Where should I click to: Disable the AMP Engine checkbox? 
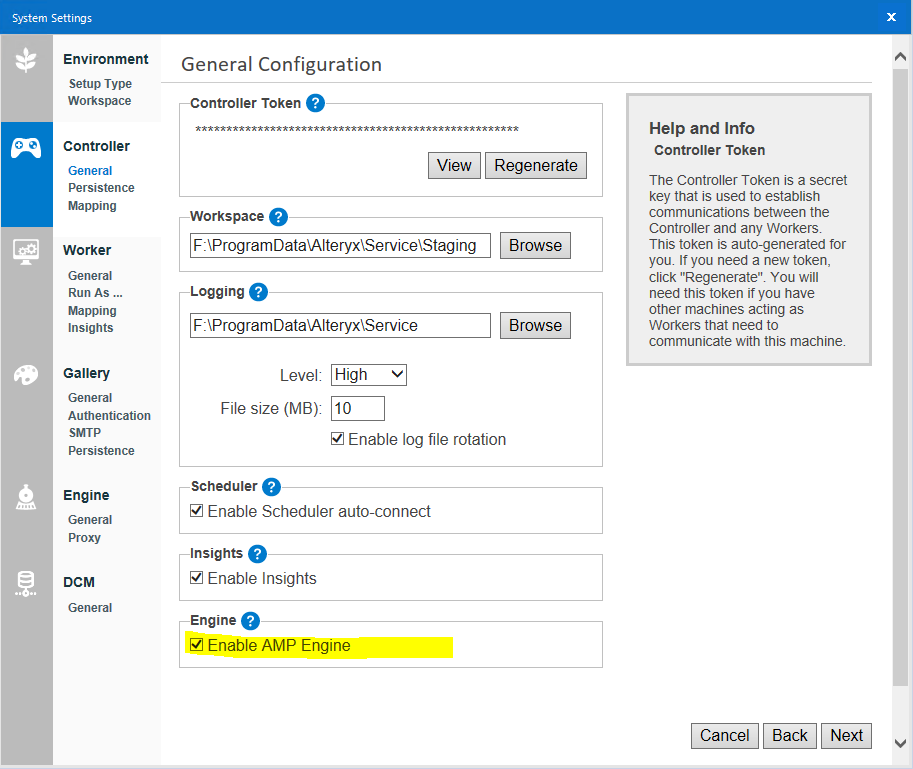(196, 645)
